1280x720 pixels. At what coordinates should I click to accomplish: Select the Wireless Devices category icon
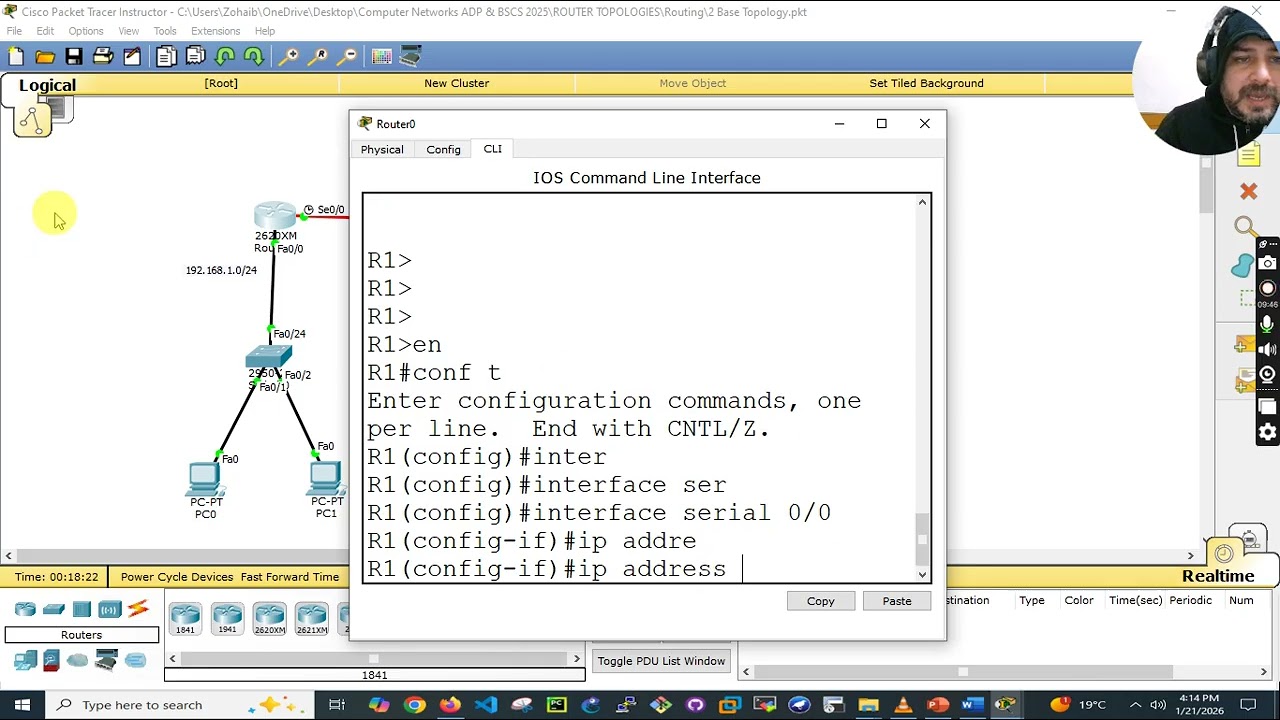coord(110,609)
